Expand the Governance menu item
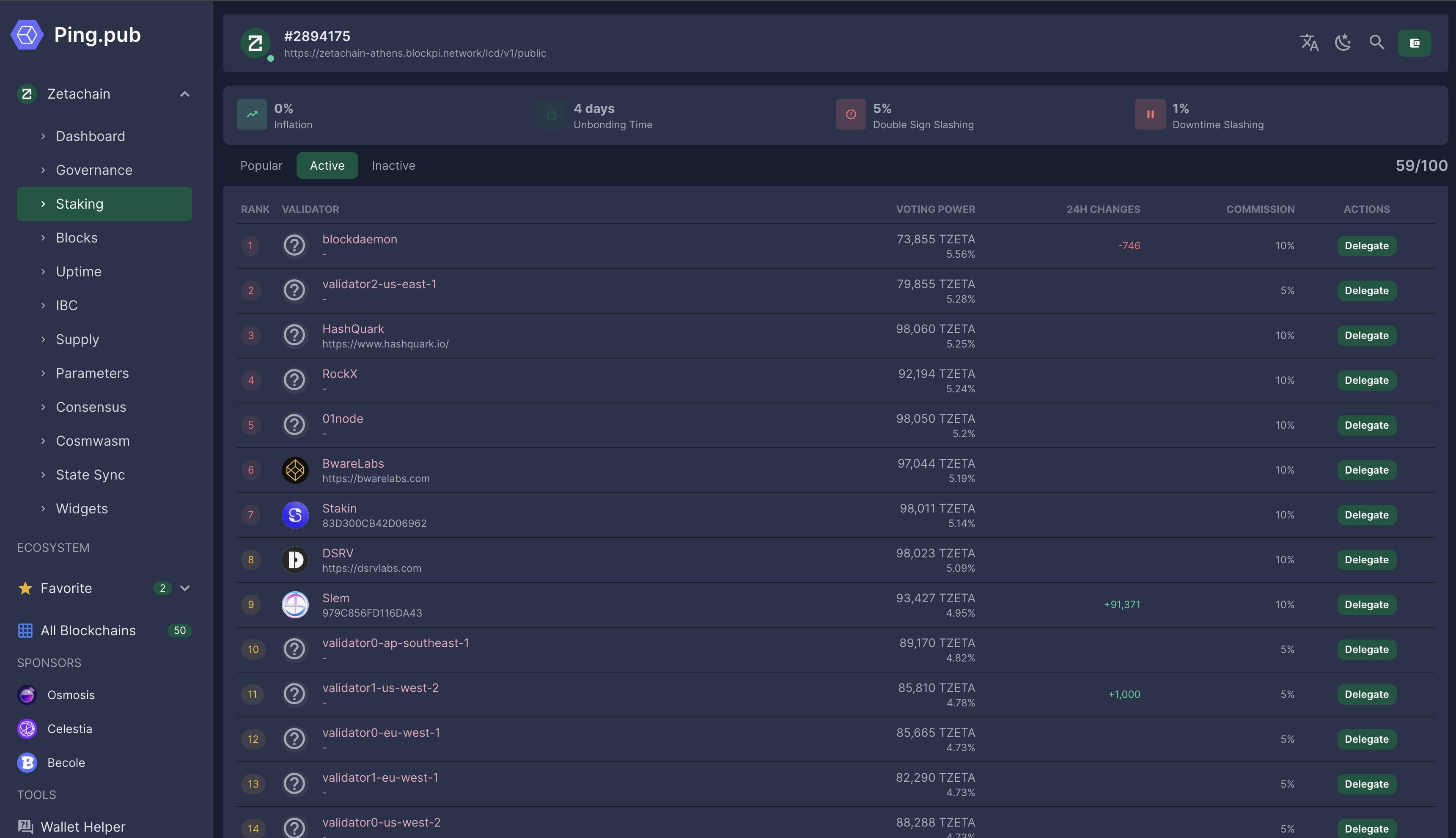This screenshot has width=1456, height=838. click(94, 170)
